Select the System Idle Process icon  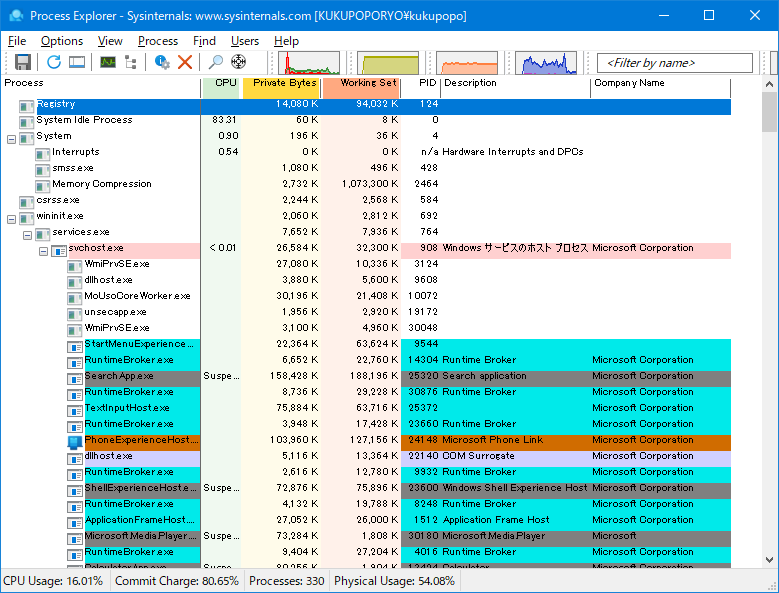26,122
